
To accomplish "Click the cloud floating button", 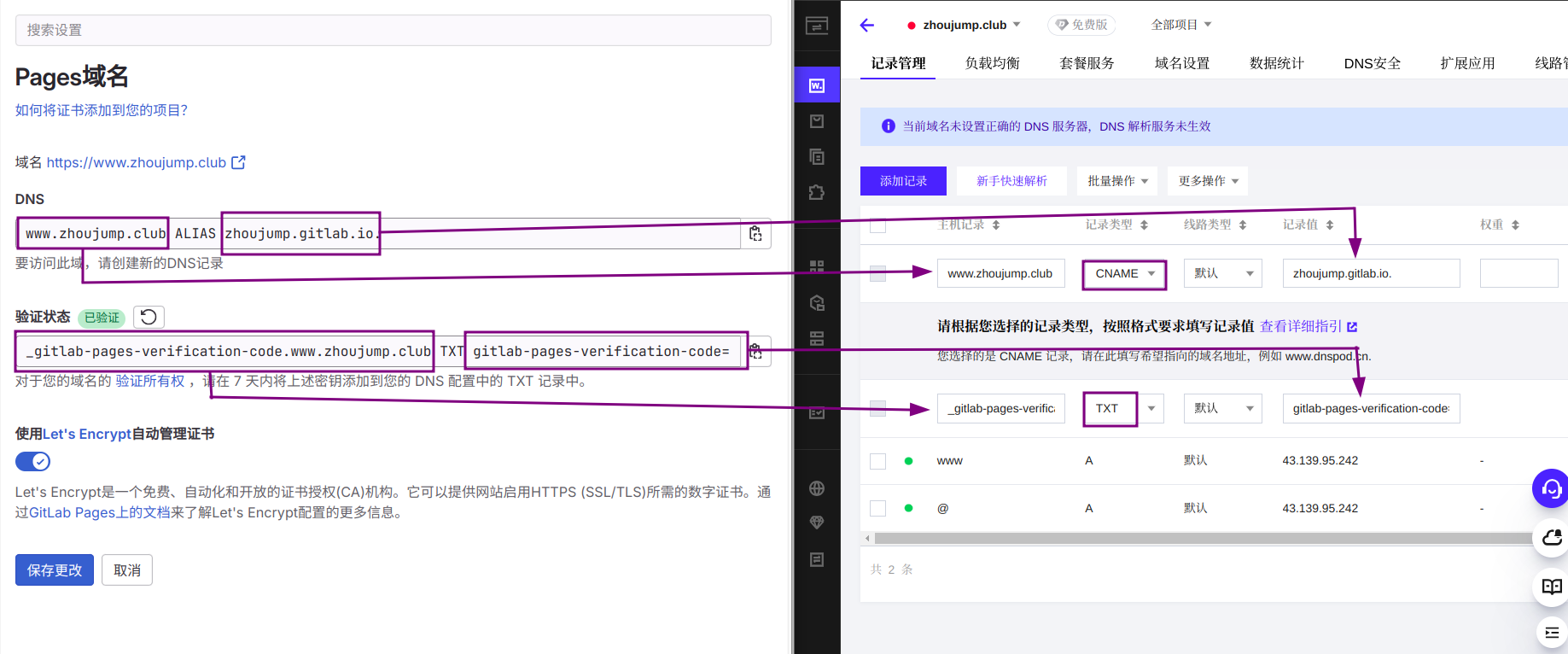I will [1552, 538].
